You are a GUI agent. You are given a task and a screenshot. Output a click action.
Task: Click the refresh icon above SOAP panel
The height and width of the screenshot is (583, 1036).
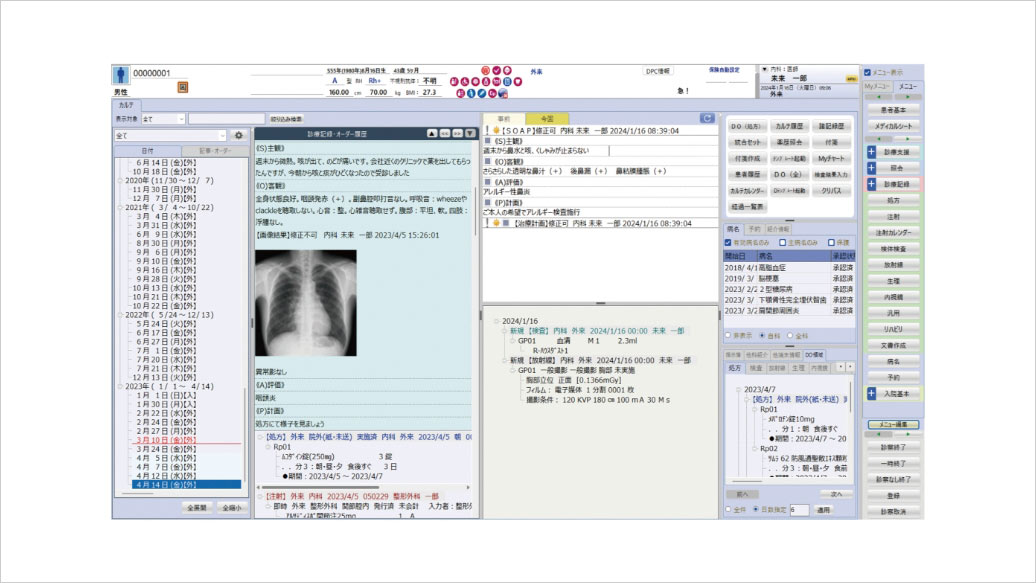tap(707, 118)
